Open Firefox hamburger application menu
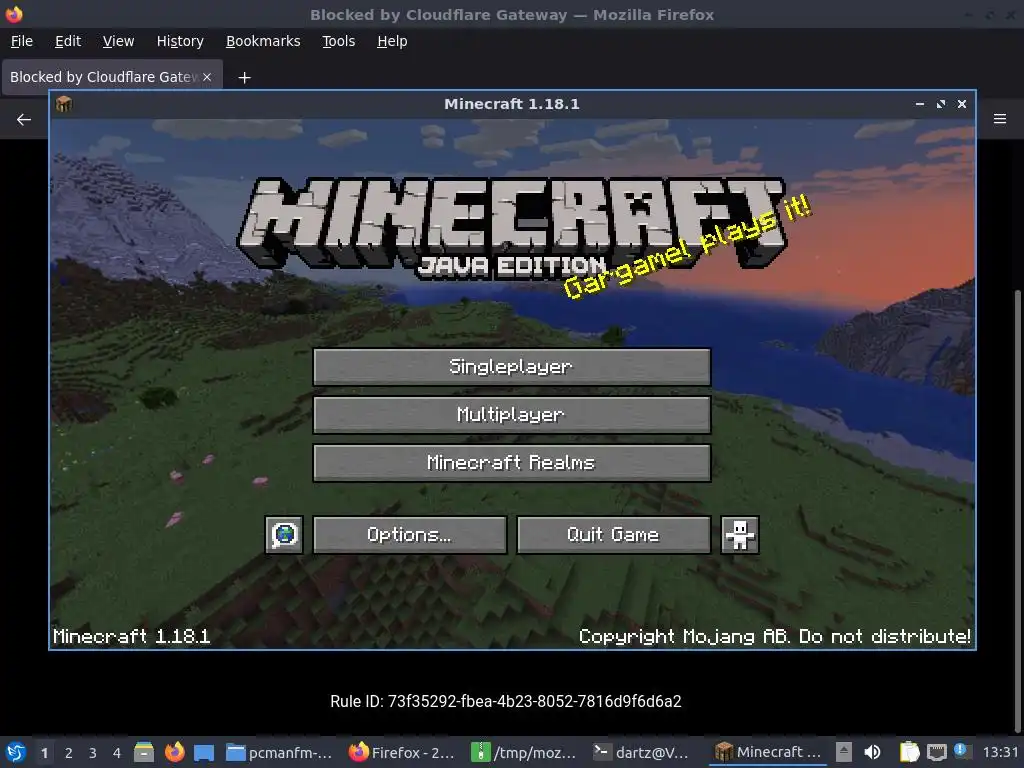The width and height of the screenshot is (1024, 768). 1000,119
